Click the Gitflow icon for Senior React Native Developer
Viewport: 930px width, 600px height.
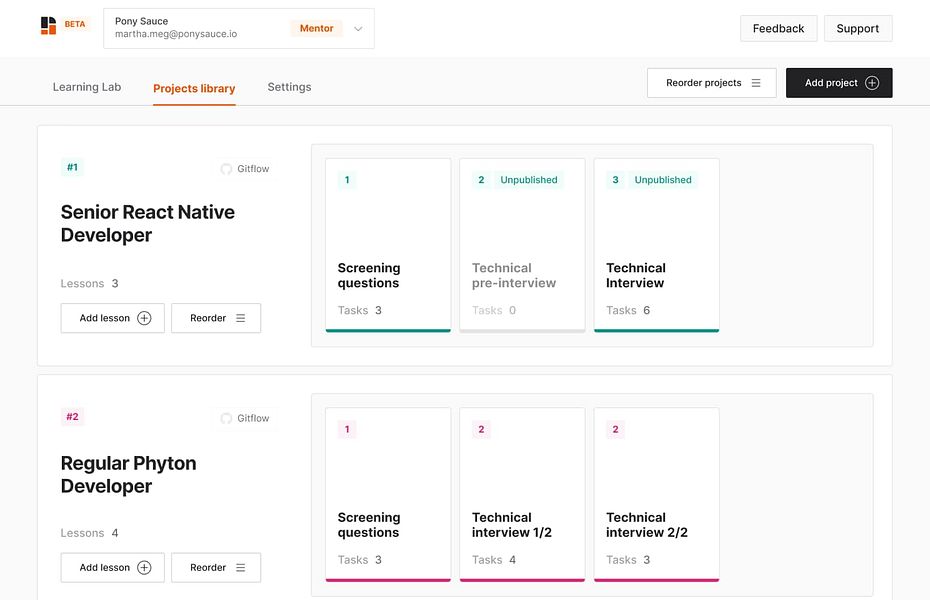click(x=226, y=169)
